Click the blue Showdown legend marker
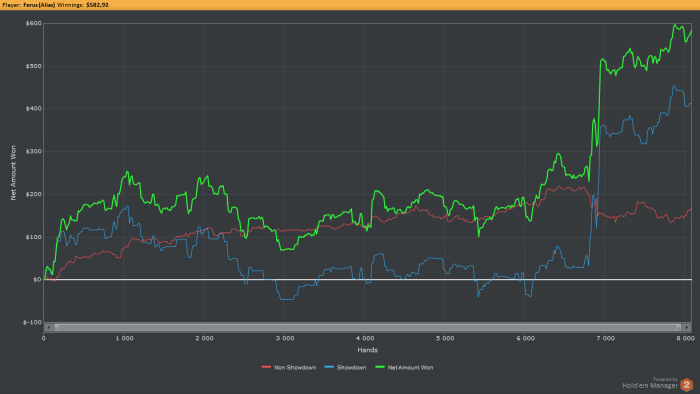The width and height of the screenshot is (700, 394). 329,367
